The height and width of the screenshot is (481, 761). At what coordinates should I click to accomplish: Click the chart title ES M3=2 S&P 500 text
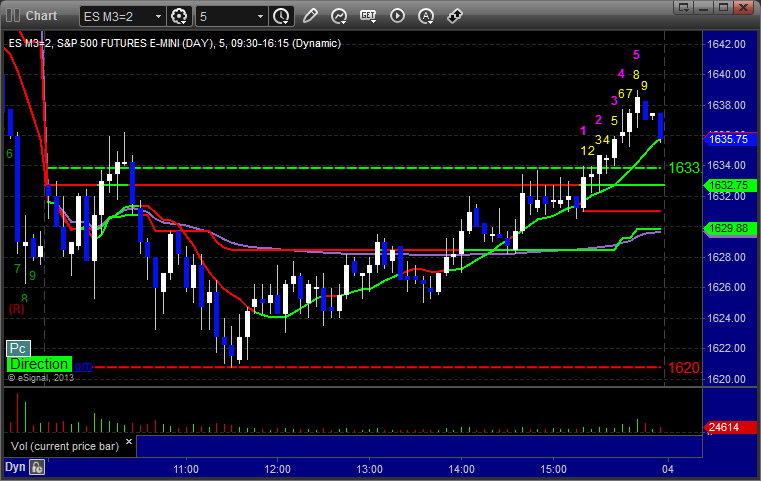click(175, 43)
